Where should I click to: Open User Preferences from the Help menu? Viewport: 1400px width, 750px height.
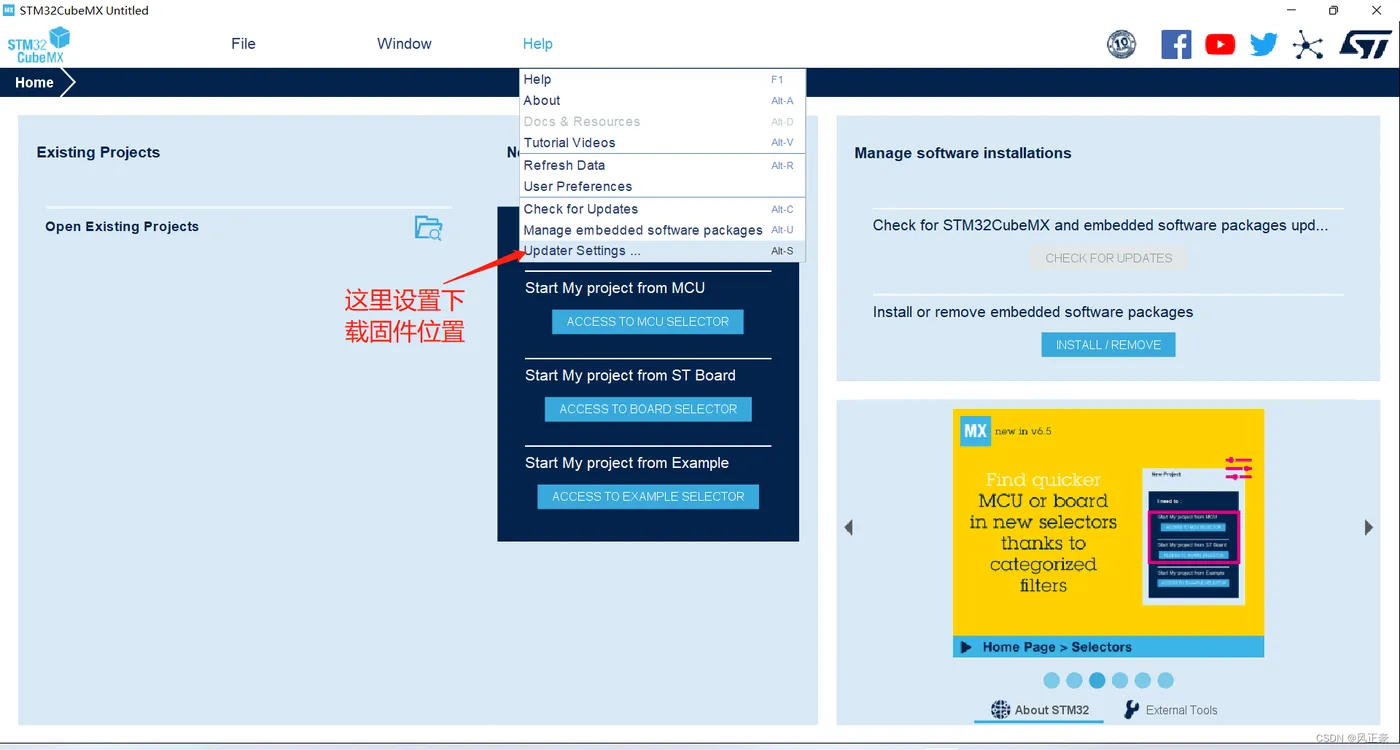coord(662,187)
